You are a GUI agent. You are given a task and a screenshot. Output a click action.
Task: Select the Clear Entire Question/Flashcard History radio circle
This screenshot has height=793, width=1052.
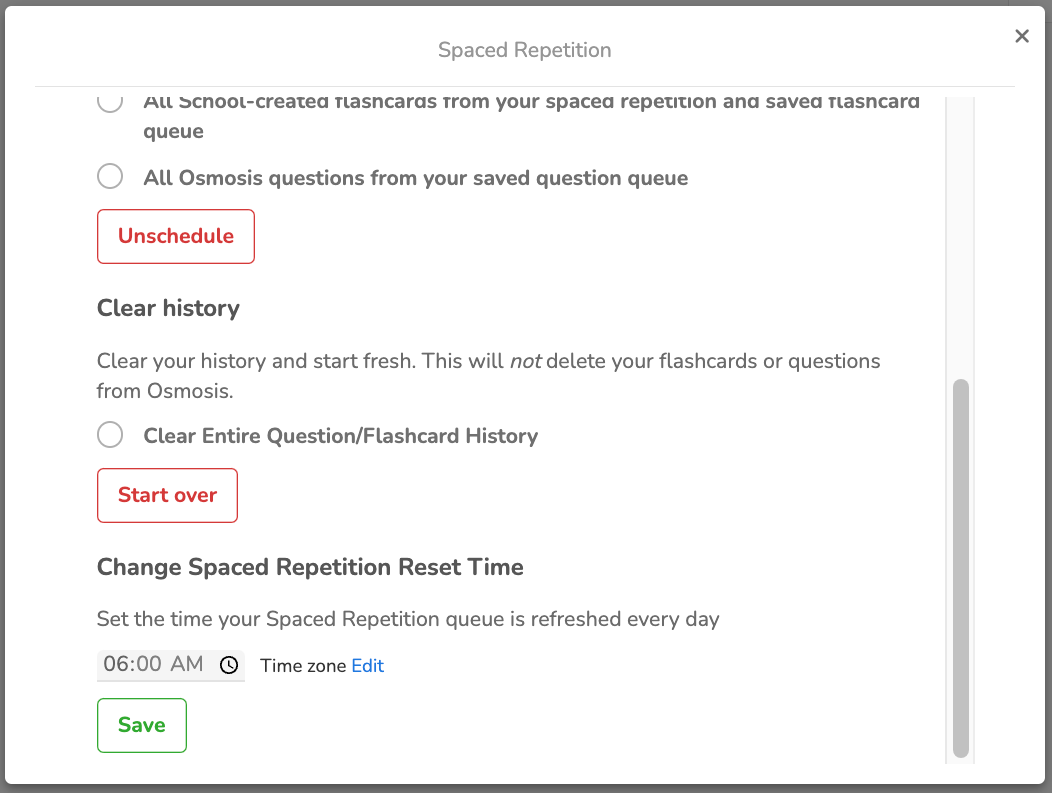110,435
